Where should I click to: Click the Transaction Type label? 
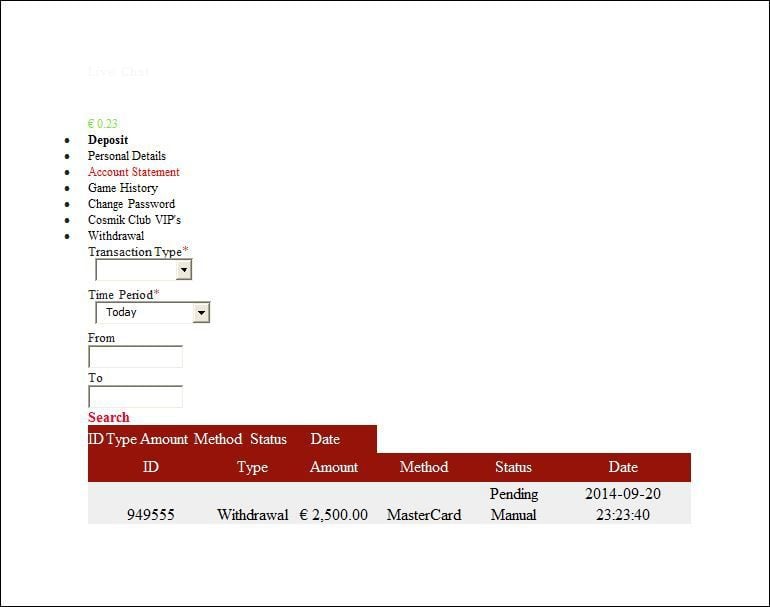coord(135,251)
